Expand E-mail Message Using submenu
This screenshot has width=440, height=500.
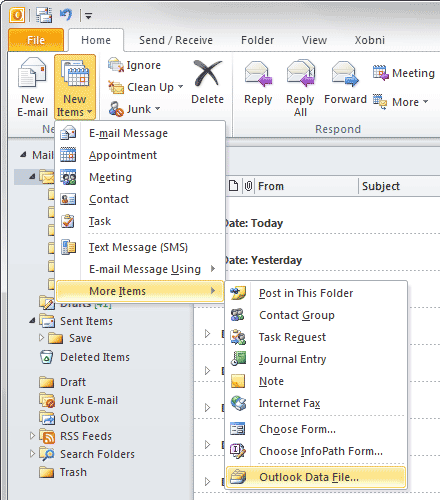tap(140, 269)
